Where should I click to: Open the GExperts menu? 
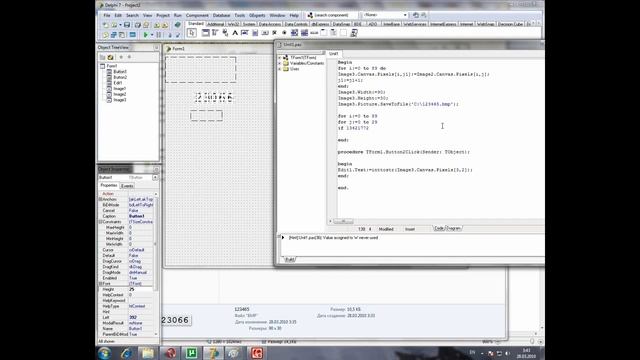257,15
